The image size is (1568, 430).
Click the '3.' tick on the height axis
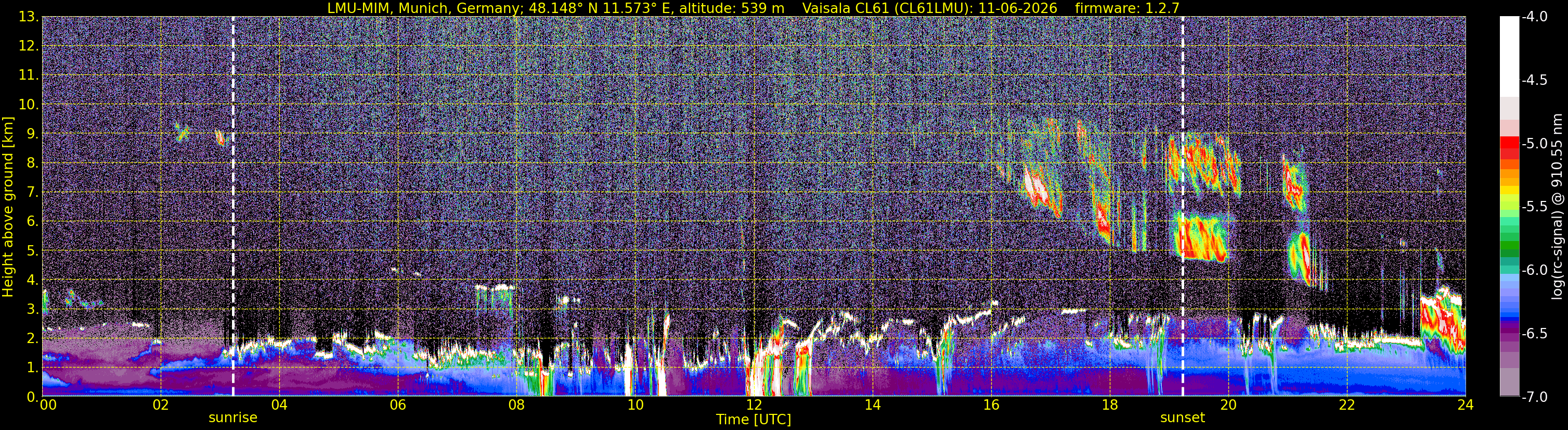(x=32, y=309)
